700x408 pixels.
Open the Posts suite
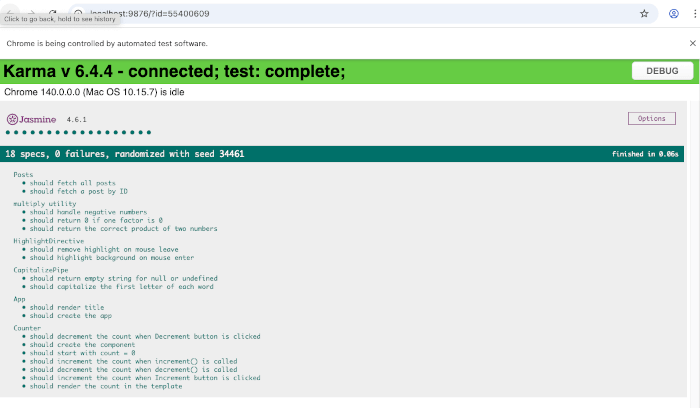(x=23, y=175)
